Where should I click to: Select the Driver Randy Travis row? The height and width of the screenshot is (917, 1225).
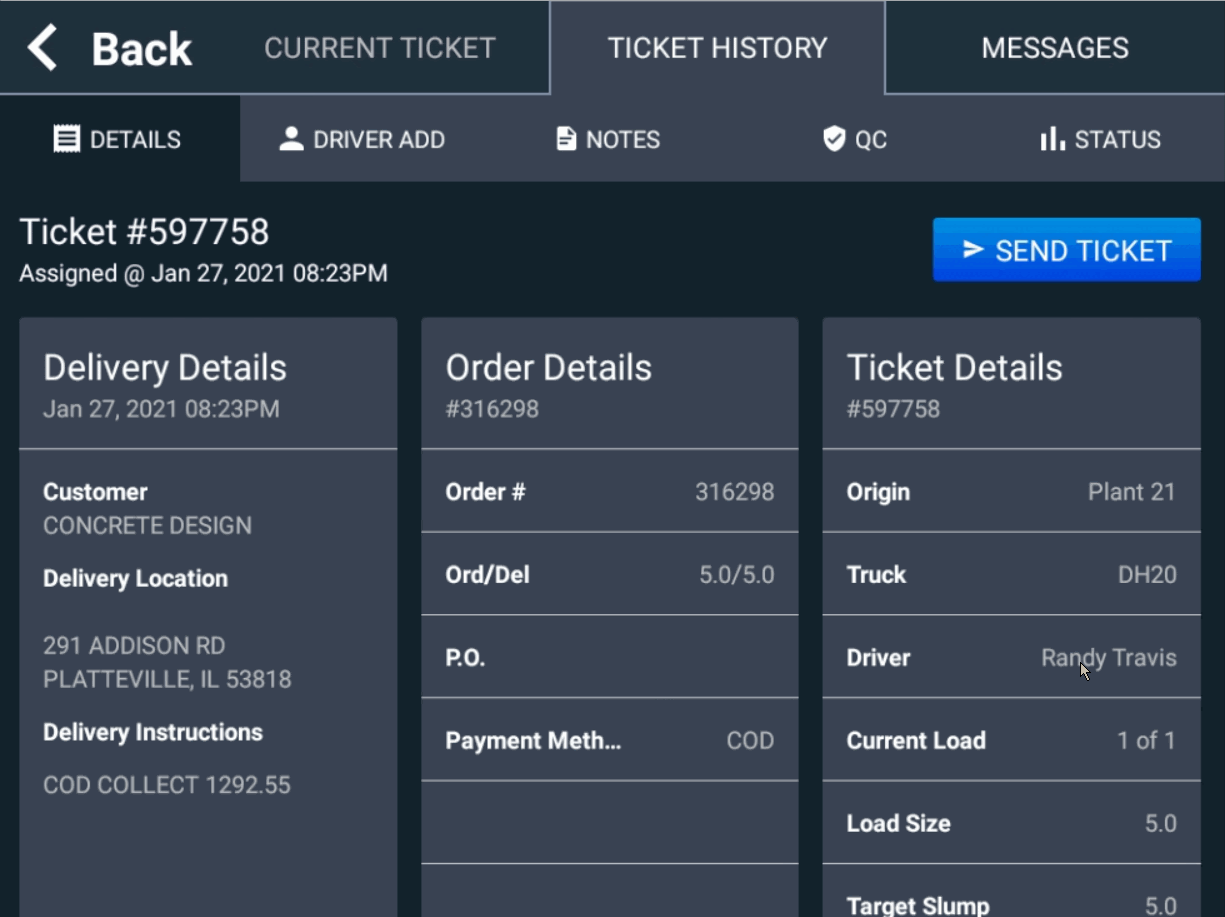point(1011,657)
